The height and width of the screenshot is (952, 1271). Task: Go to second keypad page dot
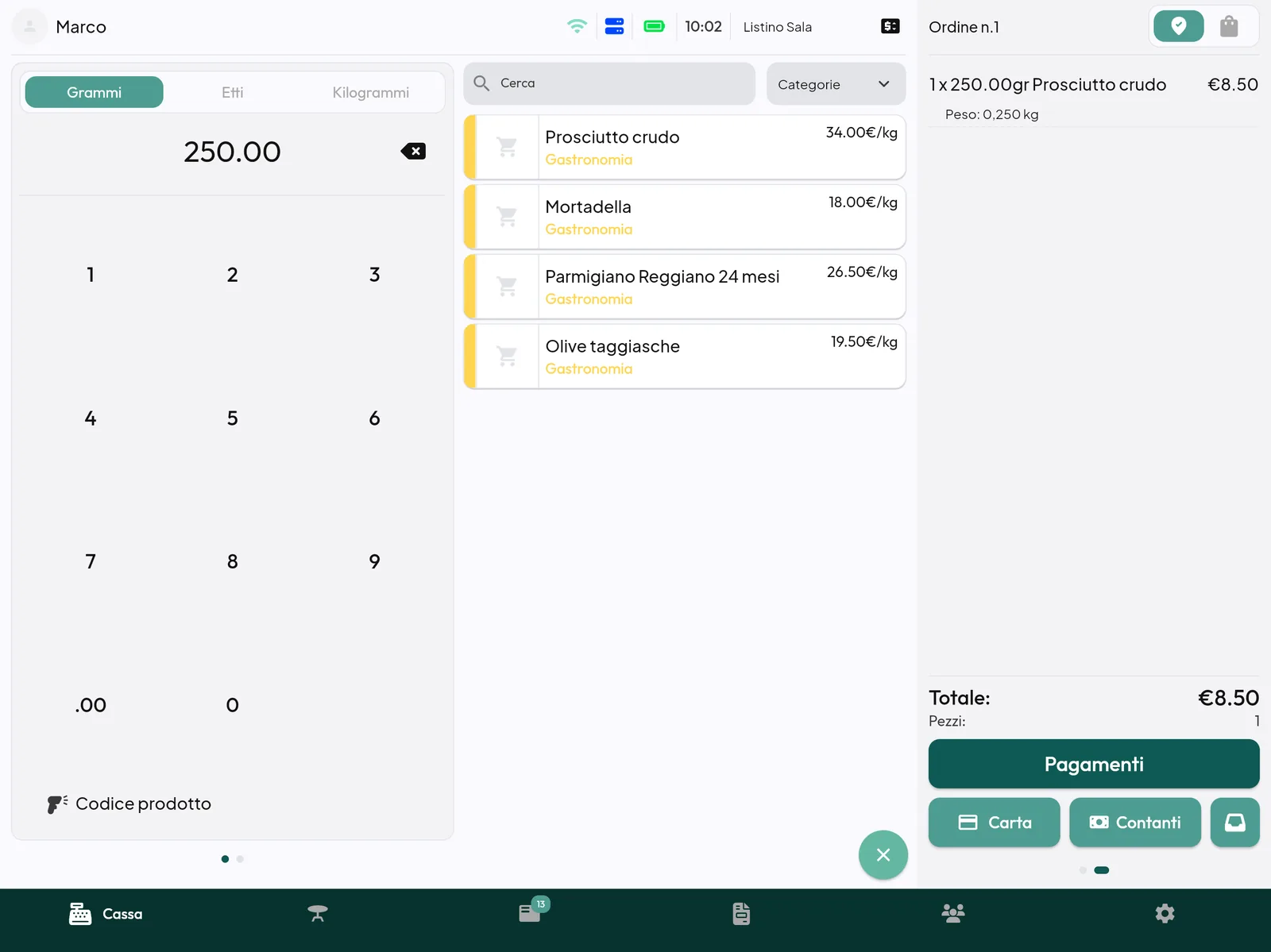coord(240,859)
